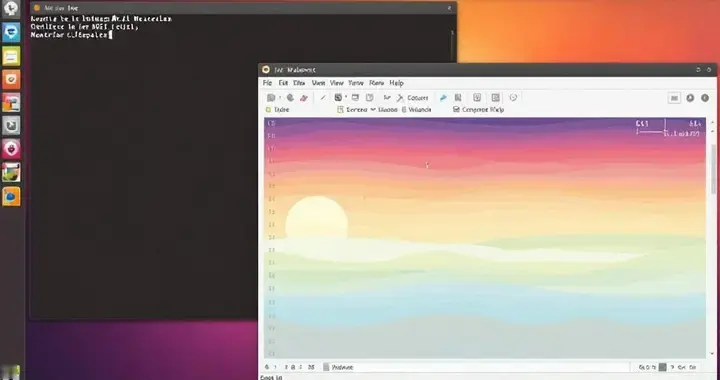Click the monitor screen toolbar icon
The image size is (720, 380).
(x=355, y=97)
